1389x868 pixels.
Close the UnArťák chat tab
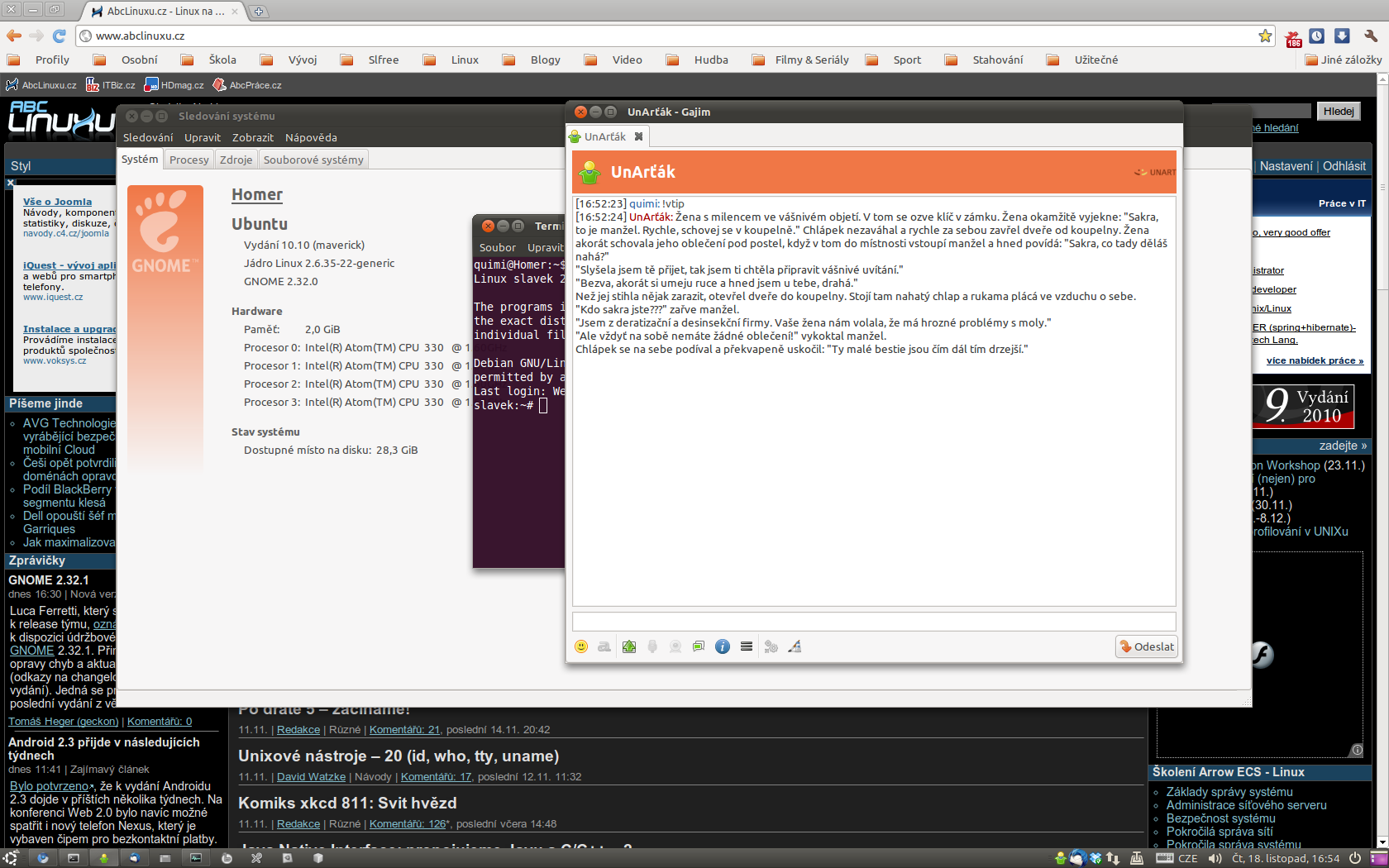click(x=638, y=136)
